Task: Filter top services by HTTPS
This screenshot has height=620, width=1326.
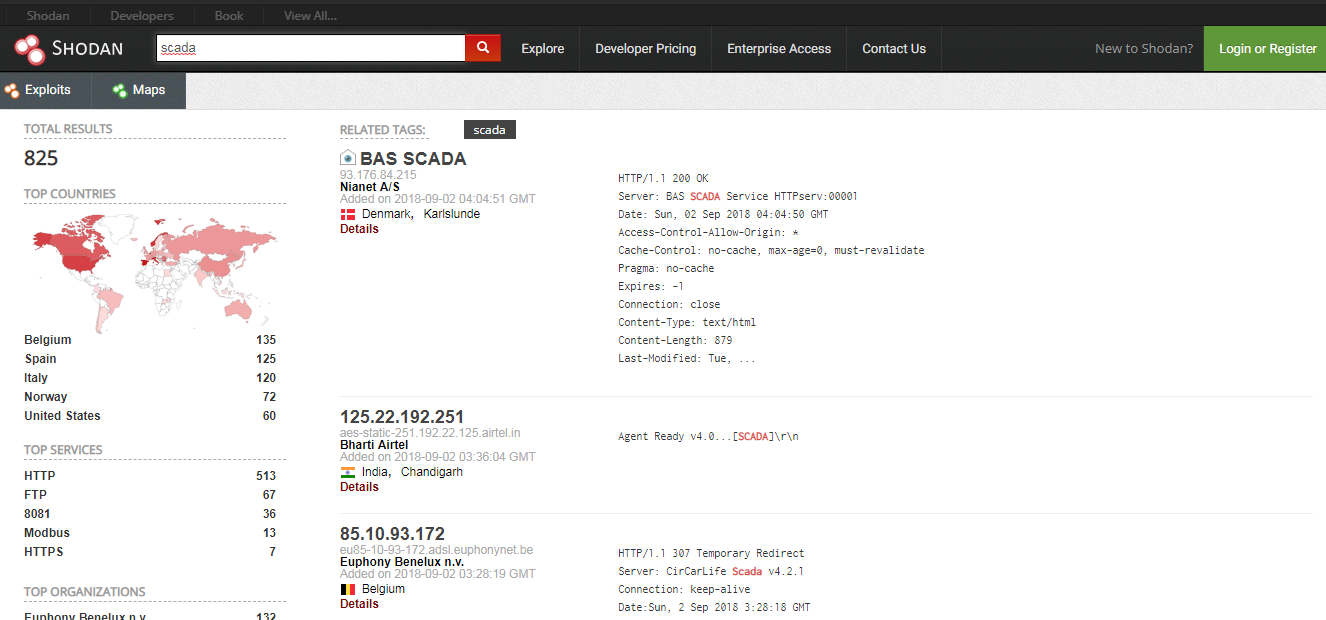Action: tap(44, 552)
